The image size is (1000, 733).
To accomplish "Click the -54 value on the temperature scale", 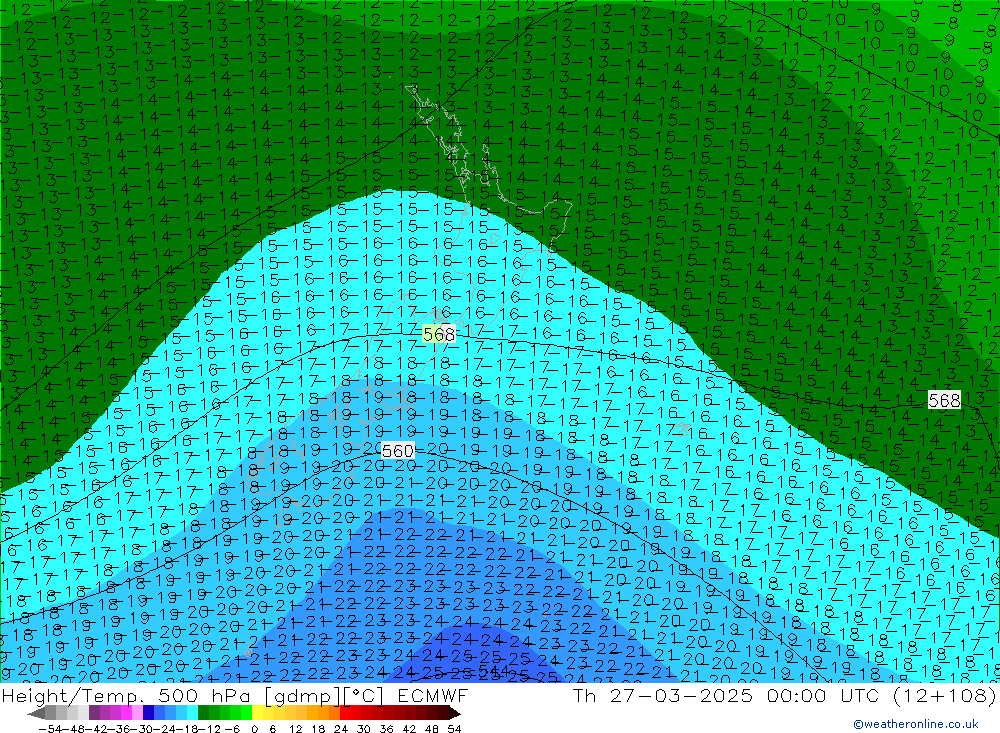I will tap(50, 729).
